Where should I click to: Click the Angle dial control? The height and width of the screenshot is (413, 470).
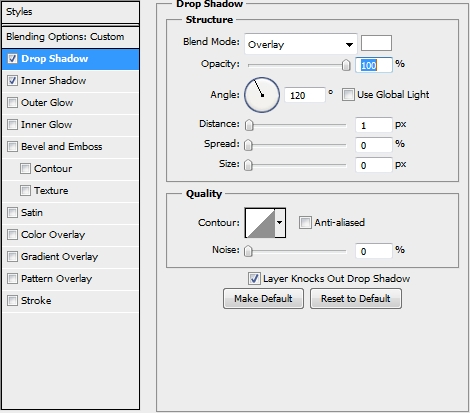tap(262, 95)
